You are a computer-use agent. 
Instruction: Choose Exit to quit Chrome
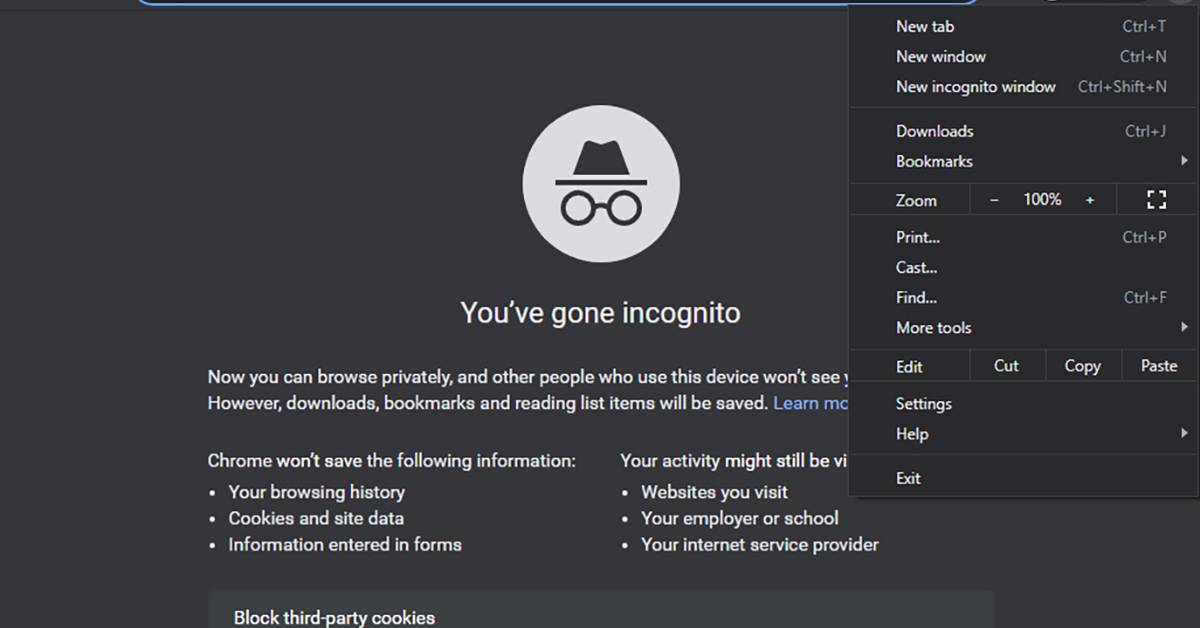[x=908, y=478]
